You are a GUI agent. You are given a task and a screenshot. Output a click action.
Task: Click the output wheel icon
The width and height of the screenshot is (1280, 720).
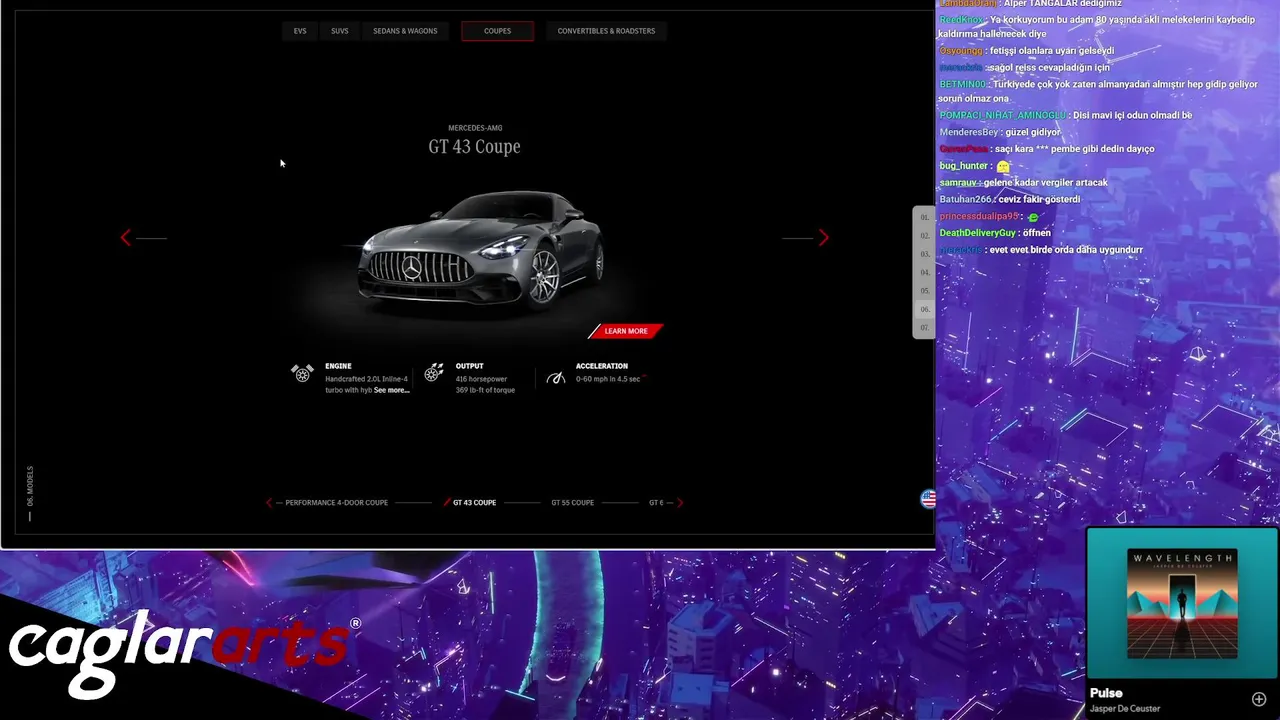tap(434, 373)
